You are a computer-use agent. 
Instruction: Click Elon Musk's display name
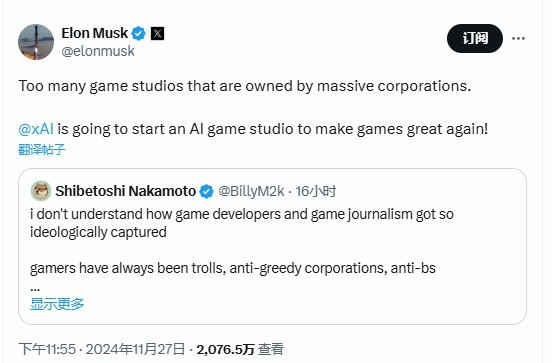(94, 33)
